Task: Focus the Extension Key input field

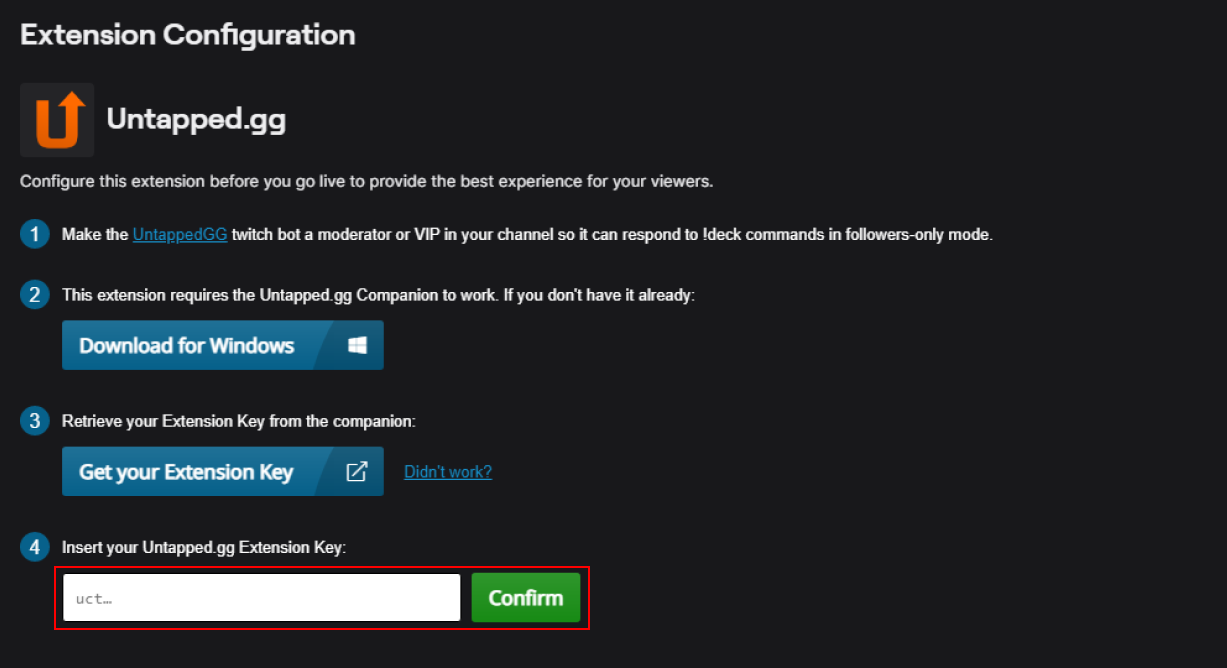Action: pos(262,598)
